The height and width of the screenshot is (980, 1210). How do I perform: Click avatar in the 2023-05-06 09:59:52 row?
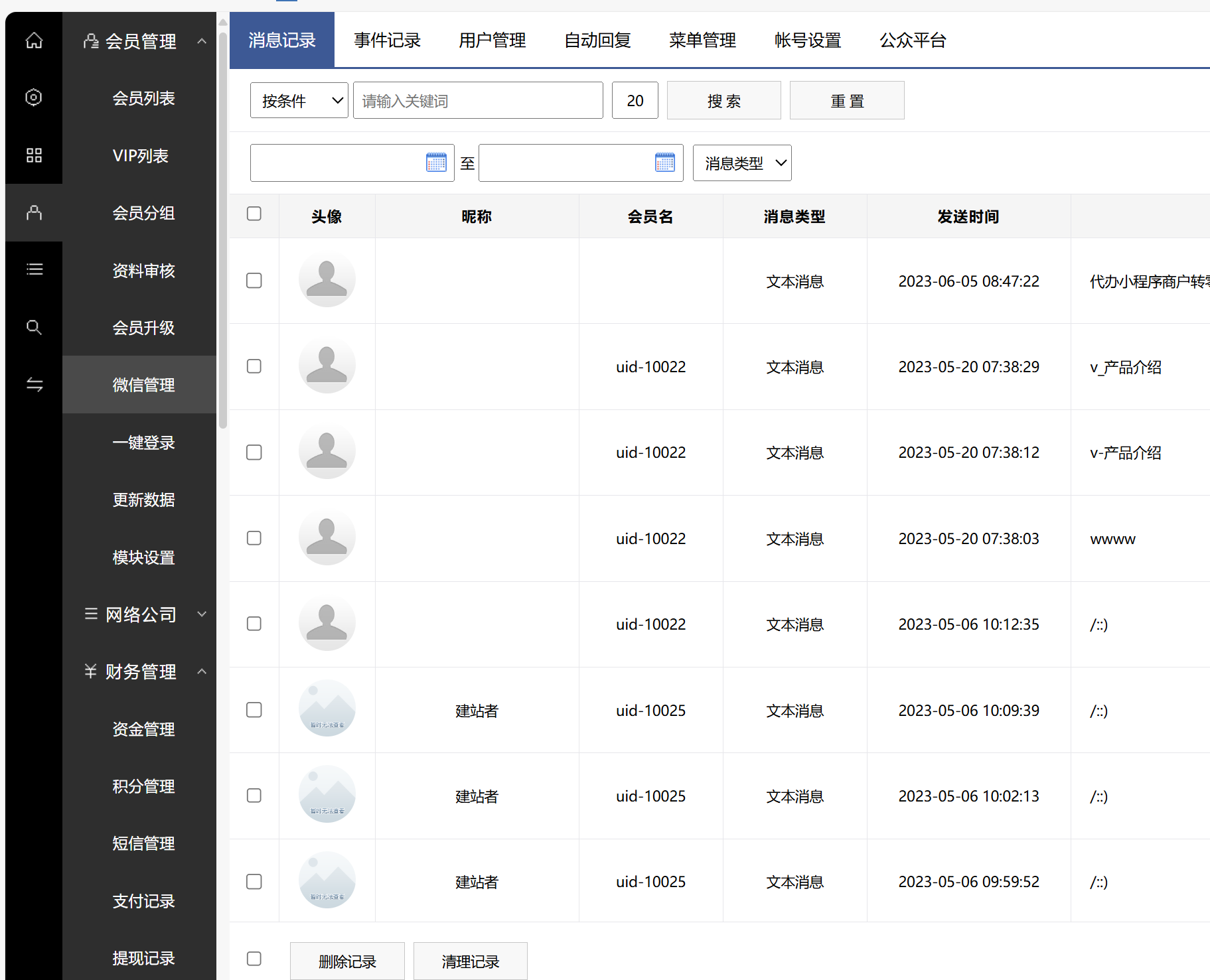point(327,880)
